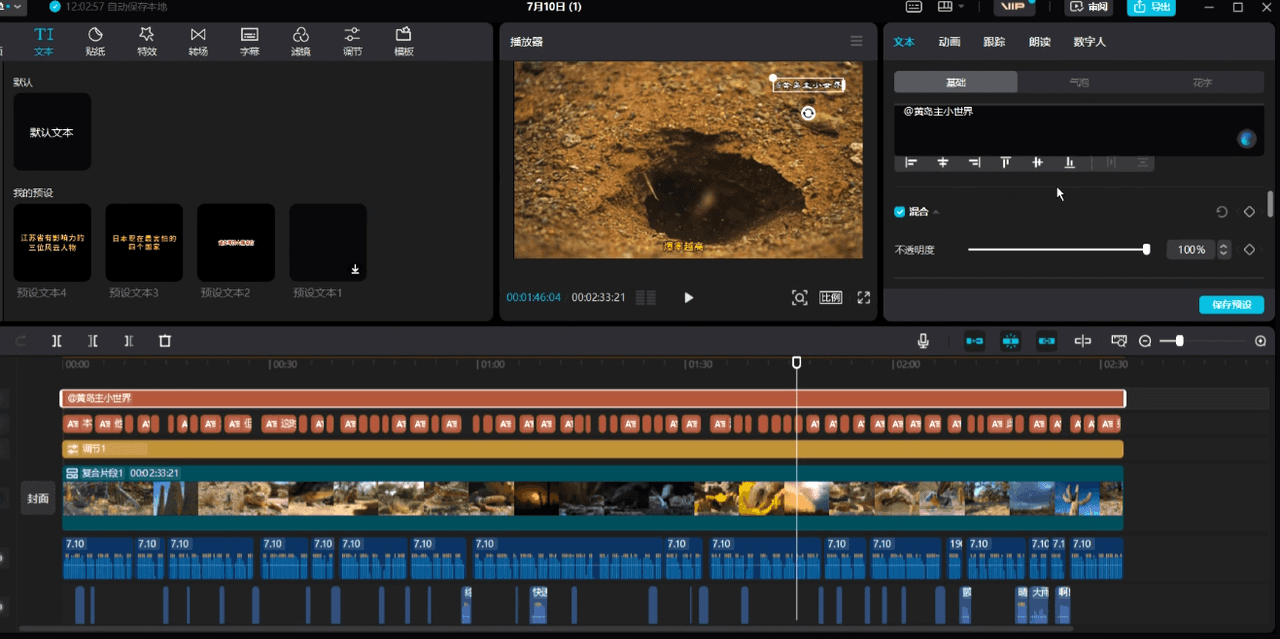Delete the selected clip with trash icon
The width and height of the screenshot is (1280, 639).
tap(165, 341)
